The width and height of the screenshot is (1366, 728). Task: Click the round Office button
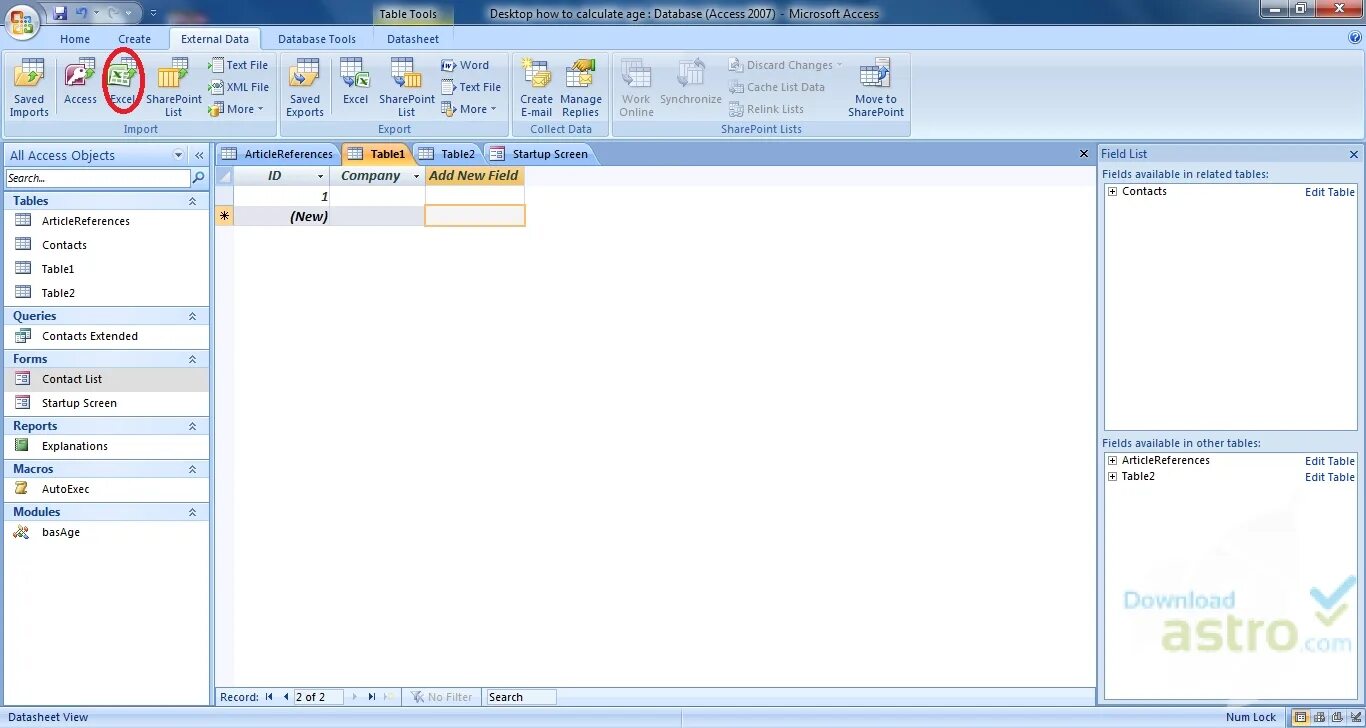(22, 20)
